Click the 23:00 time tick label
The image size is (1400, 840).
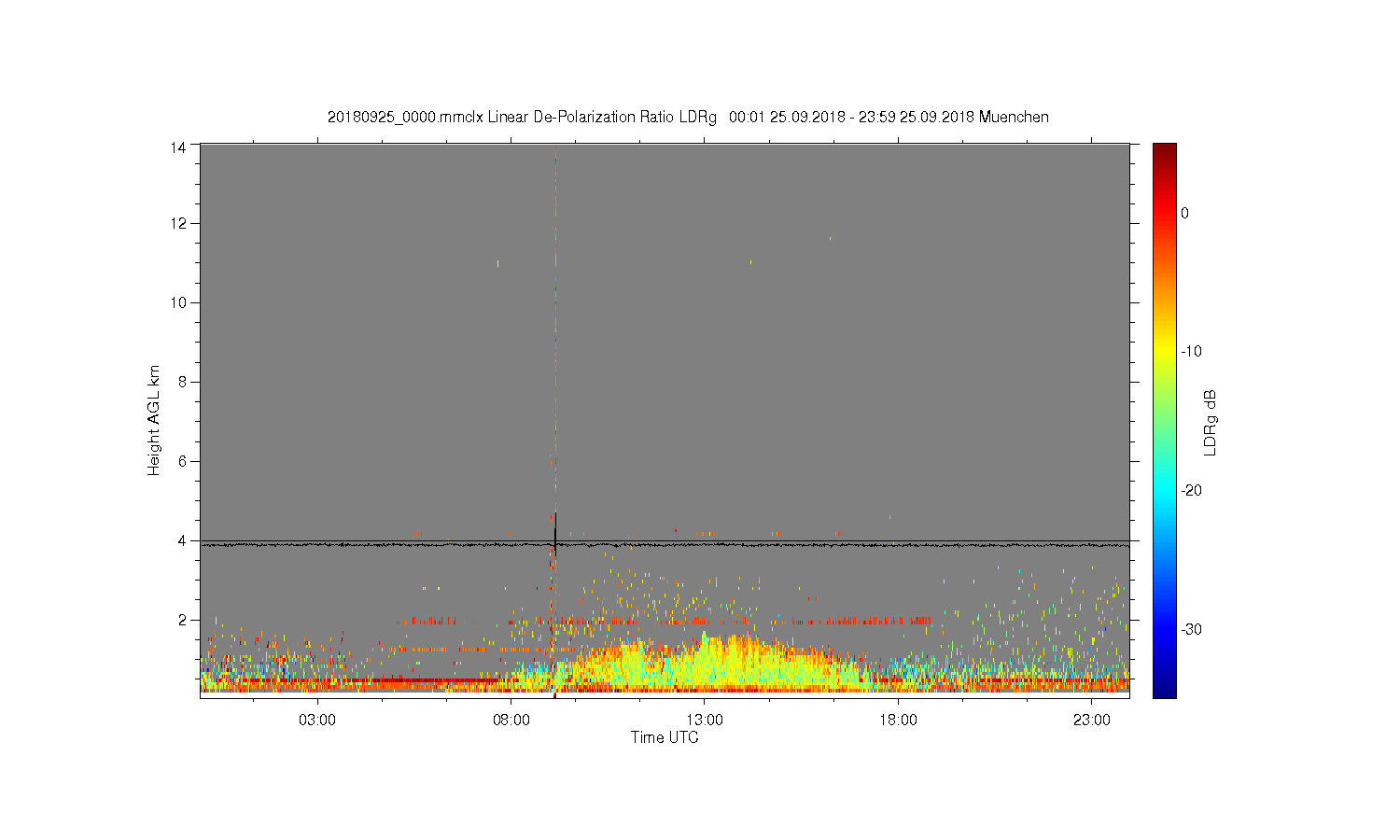click(1092, 721)
